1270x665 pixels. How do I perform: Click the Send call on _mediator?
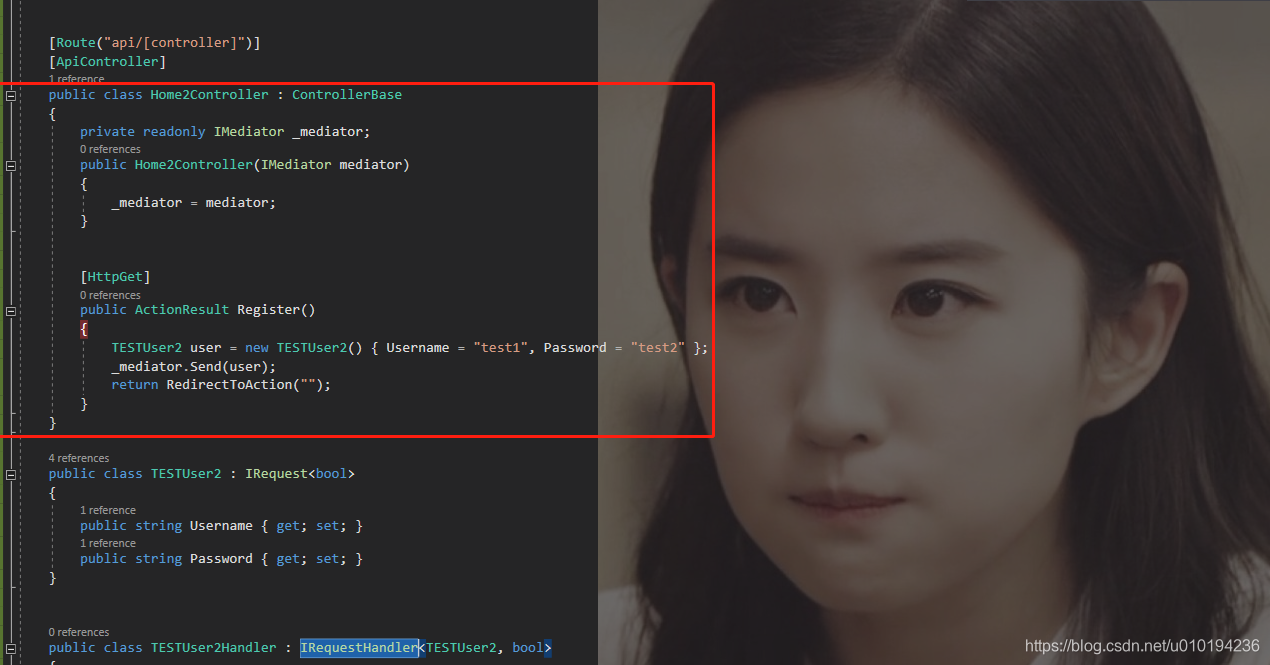pyautogui.click(x=206, y=367)
